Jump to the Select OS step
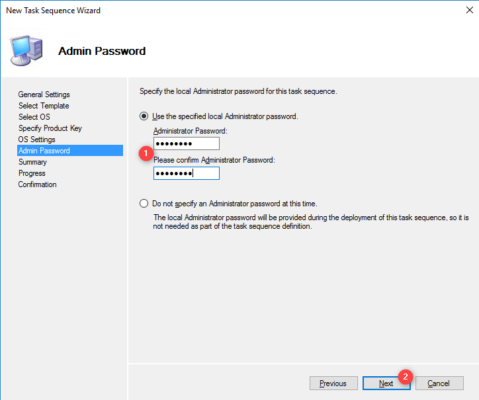 [x=34, y=117]
